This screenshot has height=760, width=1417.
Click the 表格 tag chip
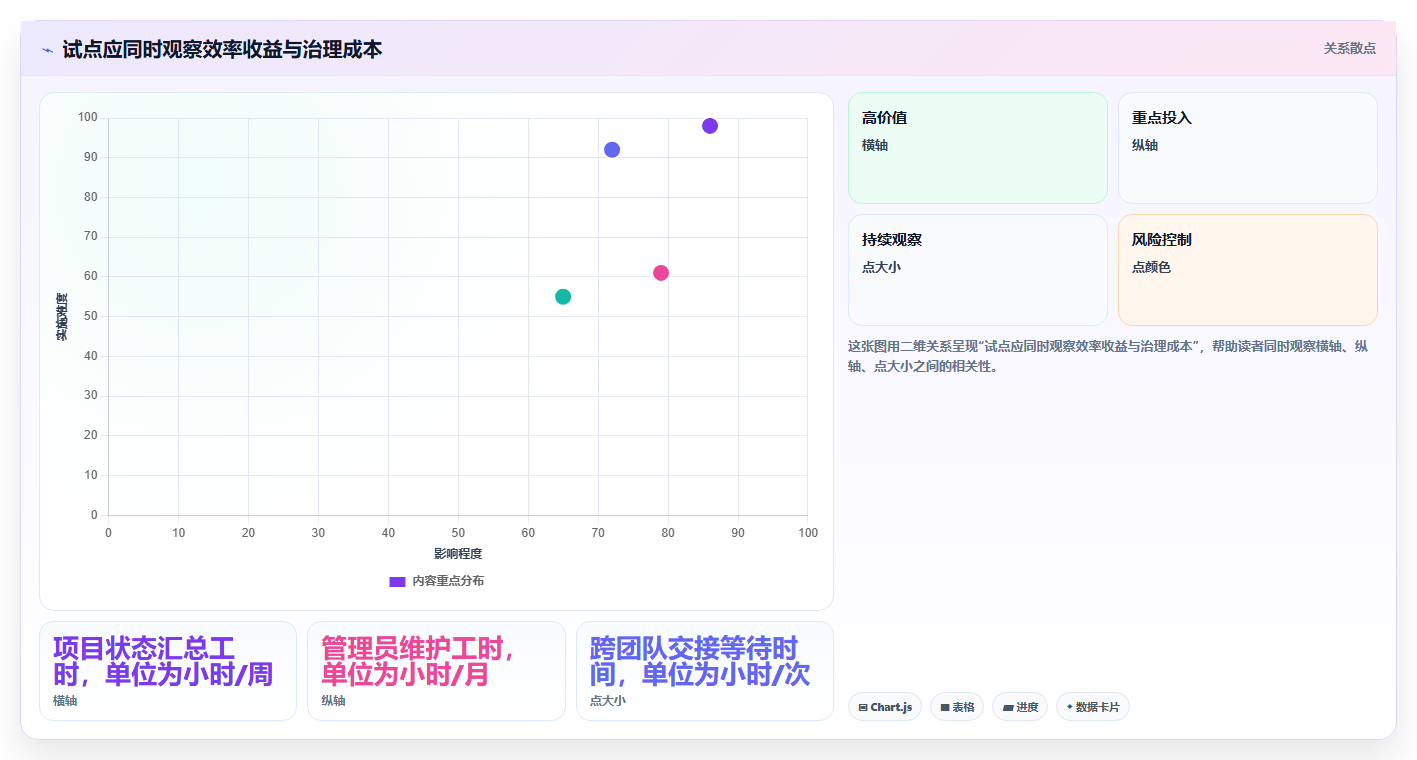[957, 707]
